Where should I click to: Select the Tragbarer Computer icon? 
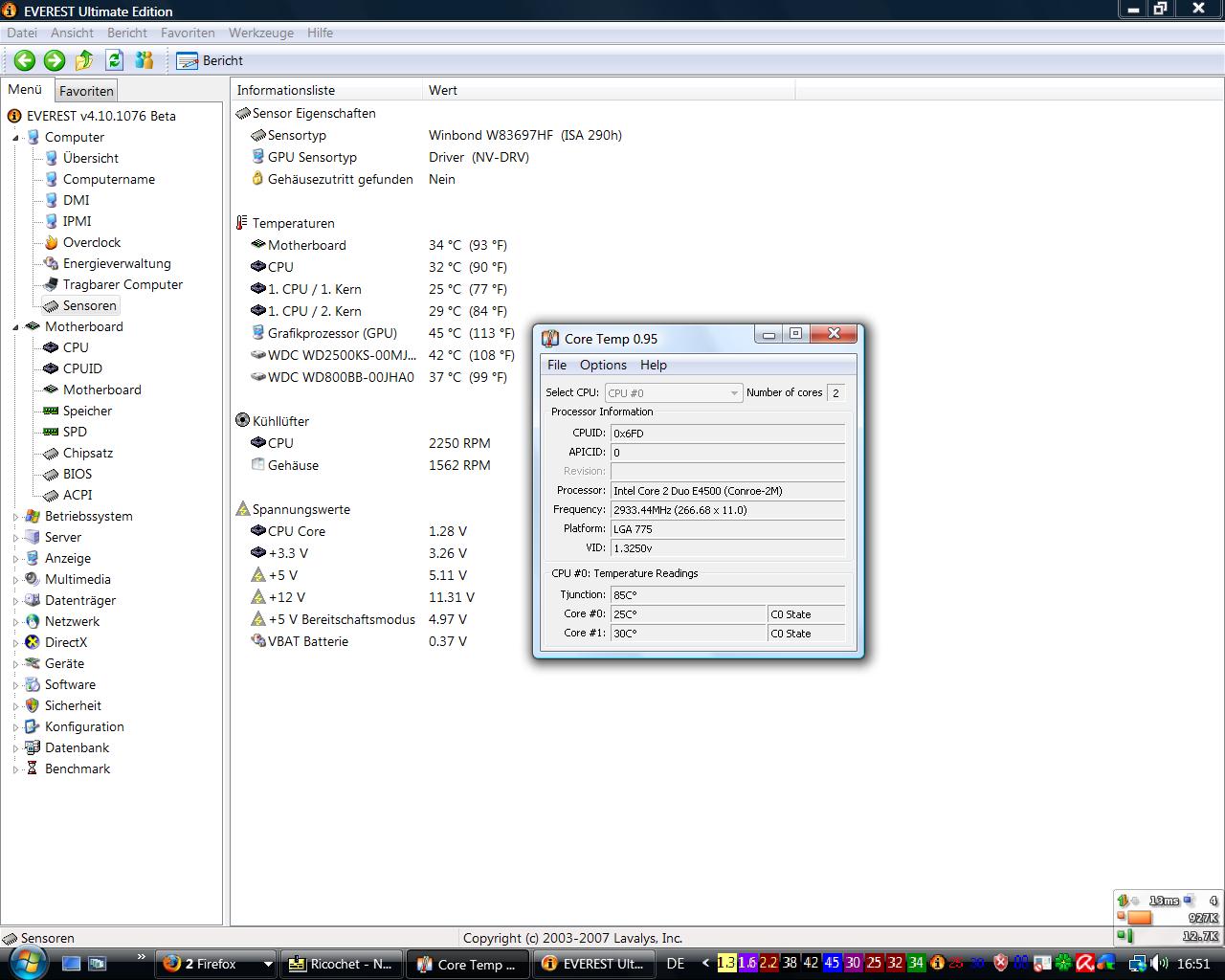51,284
